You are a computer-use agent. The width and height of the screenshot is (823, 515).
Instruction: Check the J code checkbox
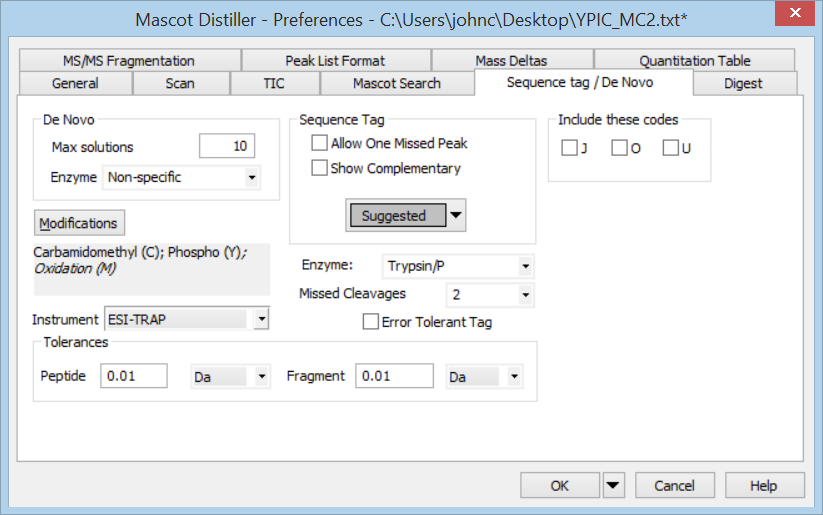(x=569, y=148)
